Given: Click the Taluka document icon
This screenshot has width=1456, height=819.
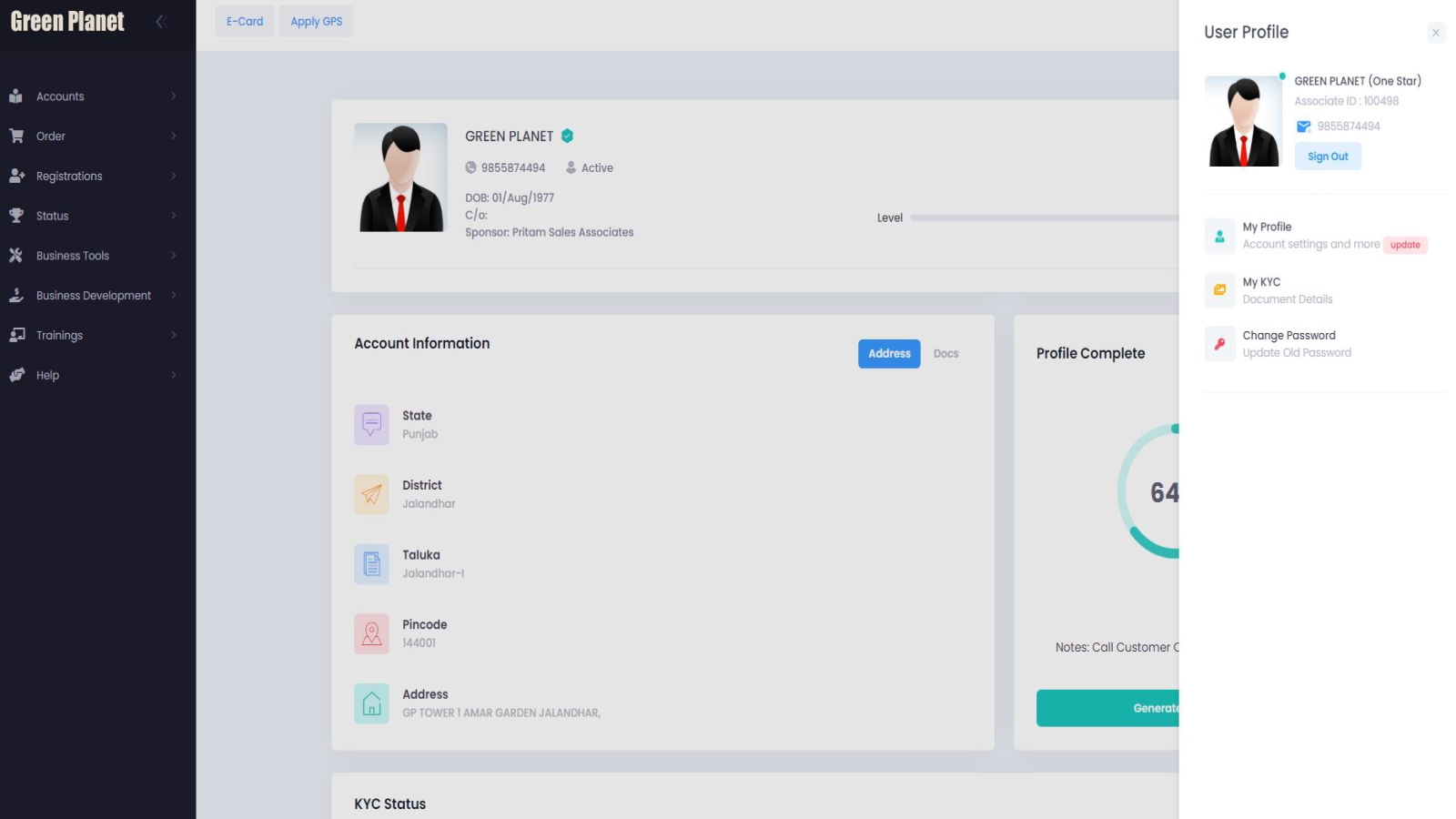Looking at the screenshot, I should (371, 564).
